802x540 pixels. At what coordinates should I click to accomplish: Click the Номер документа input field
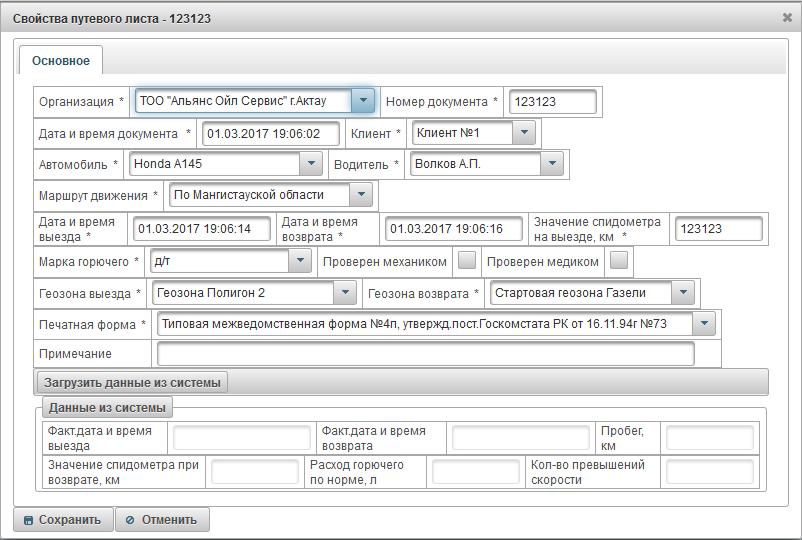[x=552, y=102]
